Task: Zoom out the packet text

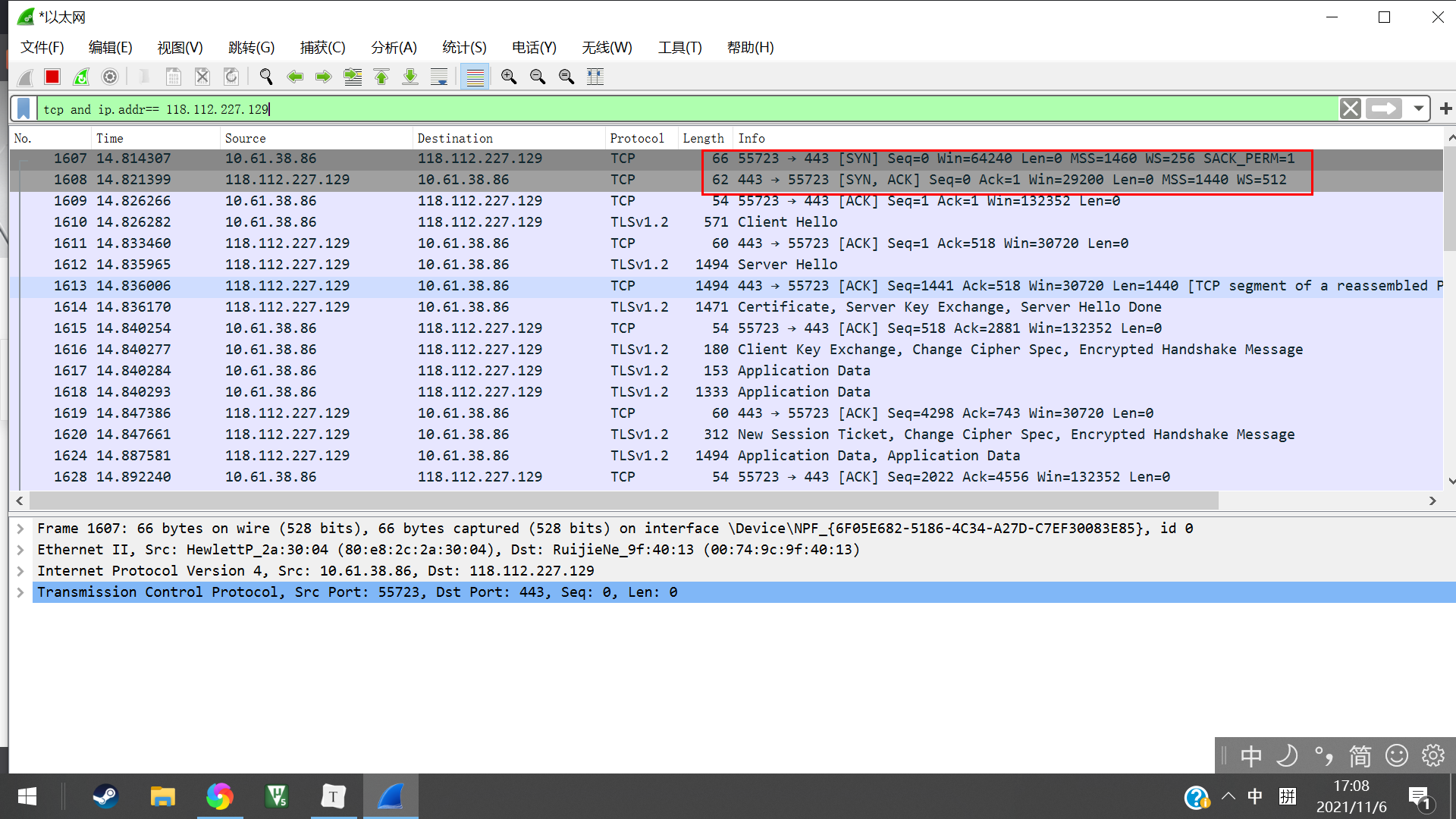Action: click(x=538, y=77)
